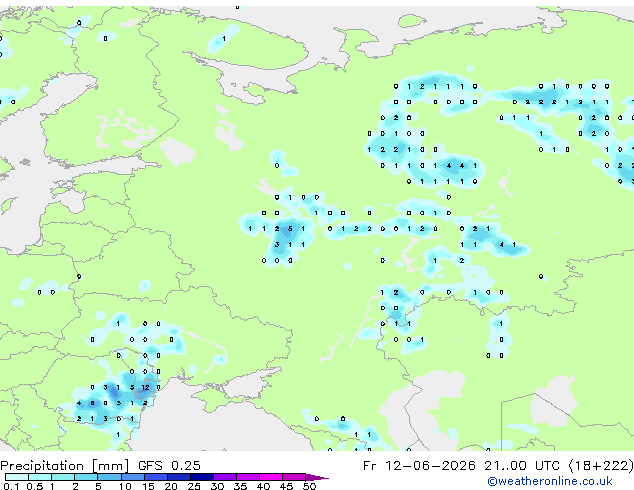Pick the 10–15 mm legend color swatch
The height and width of the screenshot is (490, 634).
point(132,477)
